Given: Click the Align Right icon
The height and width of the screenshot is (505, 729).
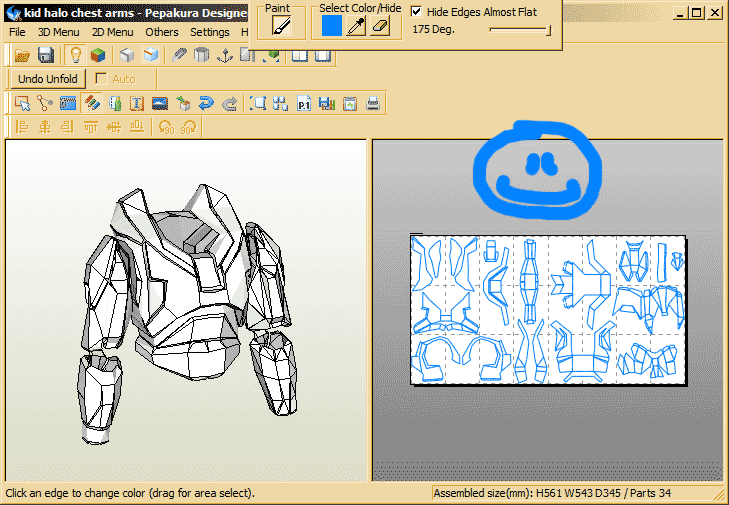Looking at the screenshot, I should click(x=68, y=126).
